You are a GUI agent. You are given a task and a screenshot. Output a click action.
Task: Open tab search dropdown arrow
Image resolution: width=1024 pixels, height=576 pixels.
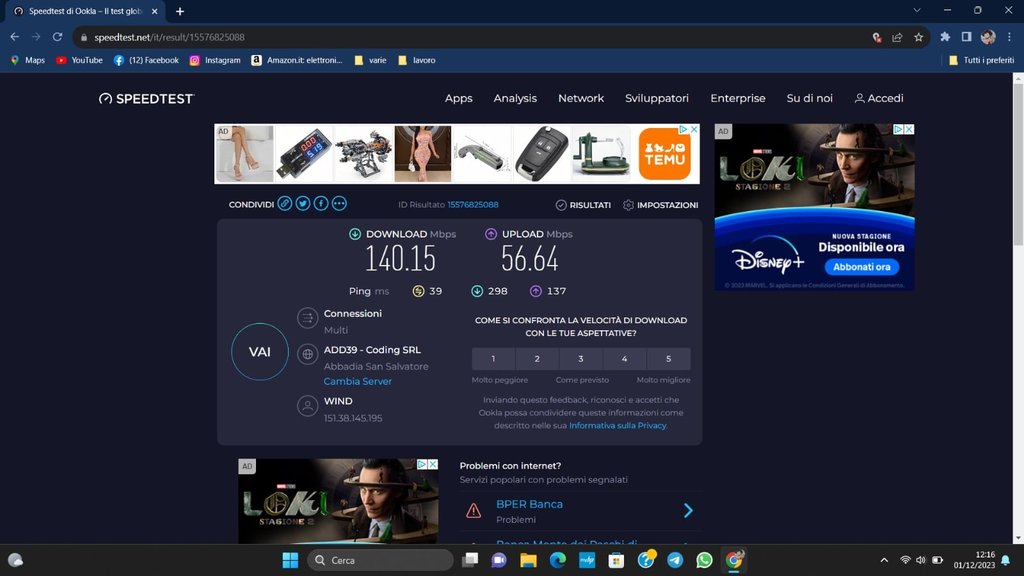[917, 10]
